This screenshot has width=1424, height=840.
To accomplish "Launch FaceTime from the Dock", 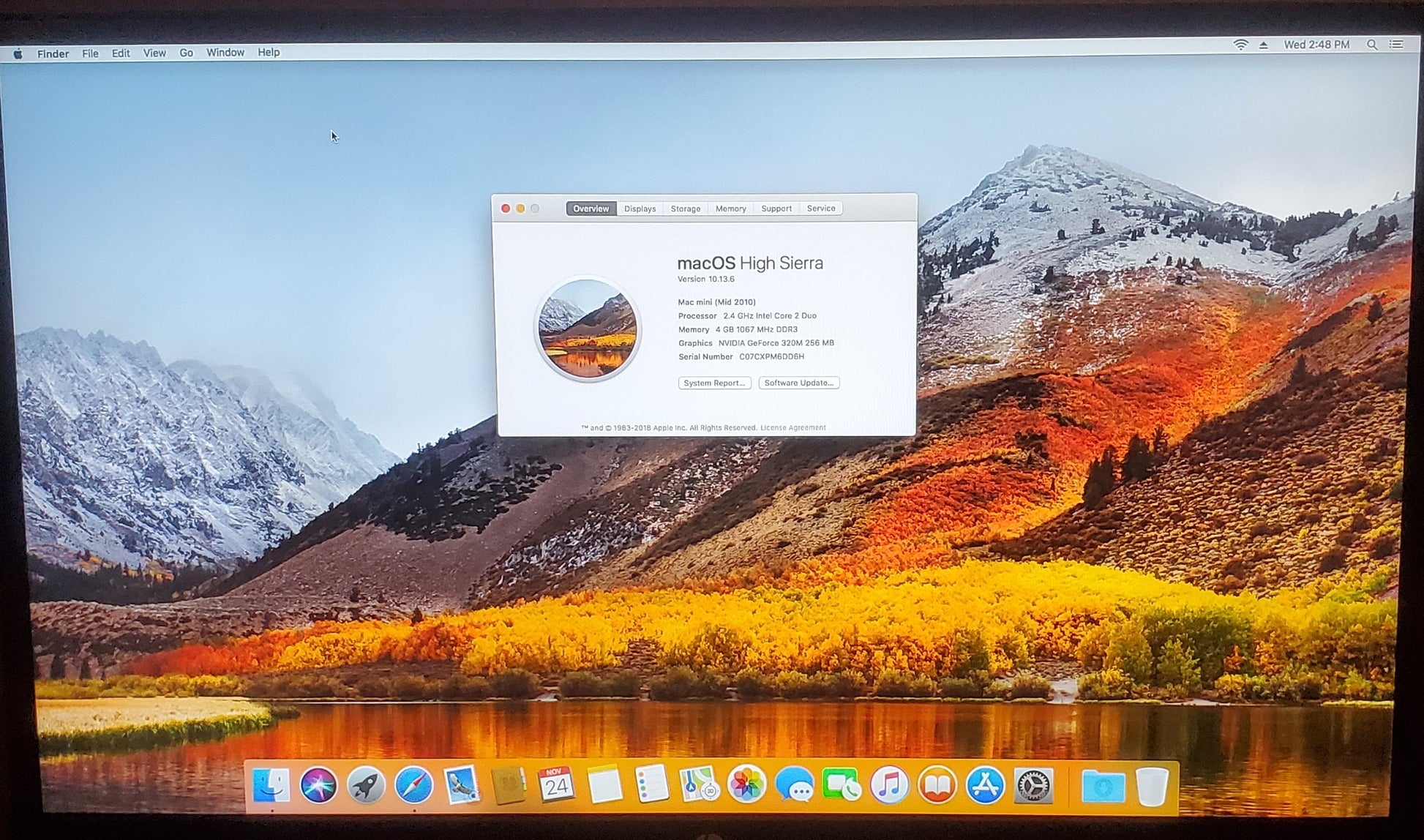I will point(842,785).
